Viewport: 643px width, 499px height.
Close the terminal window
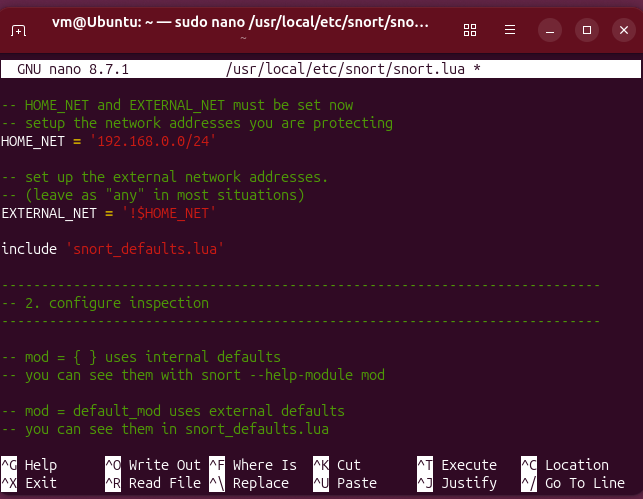[x=624, y=30]
